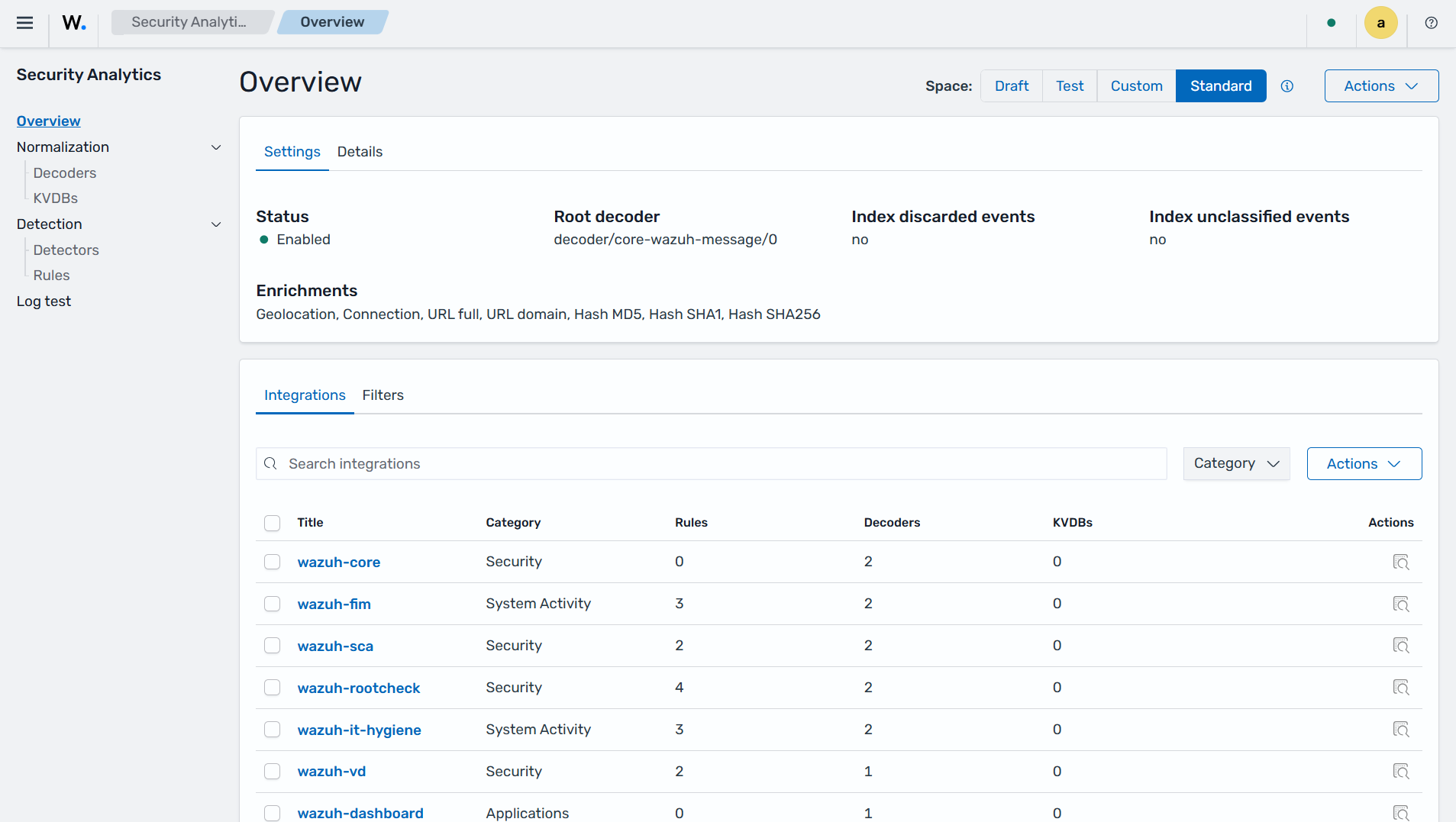Open the Category filter dropdown

pyautogui.click(x=1236, y=464)
